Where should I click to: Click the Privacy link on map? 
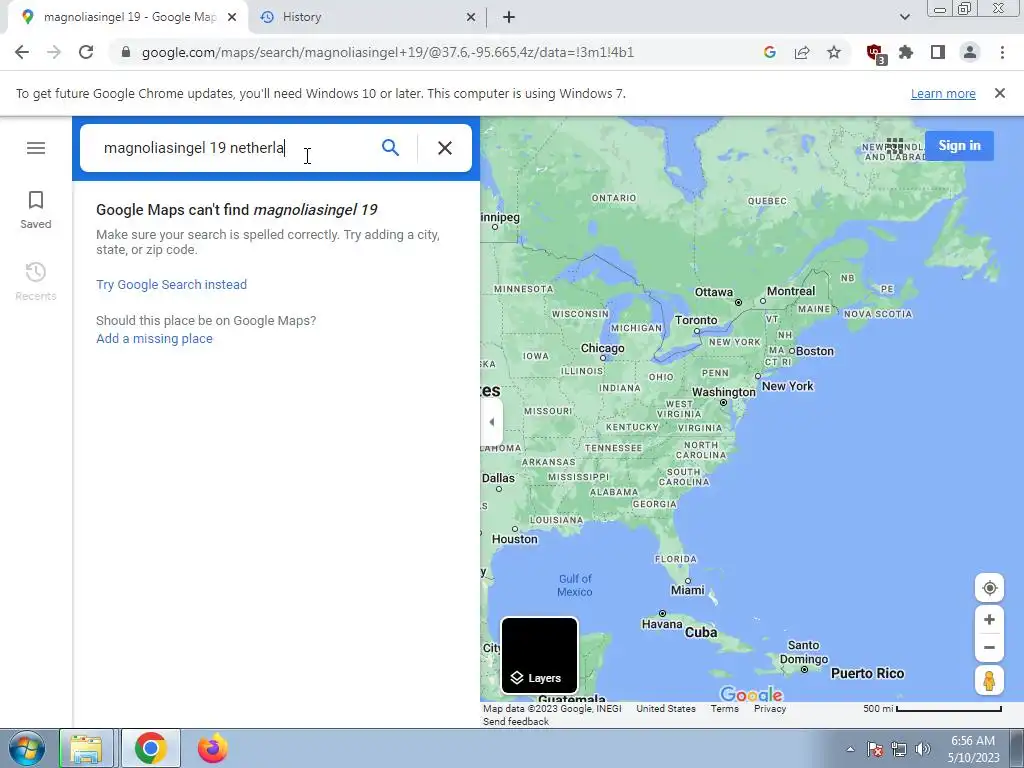pos(770,709)
